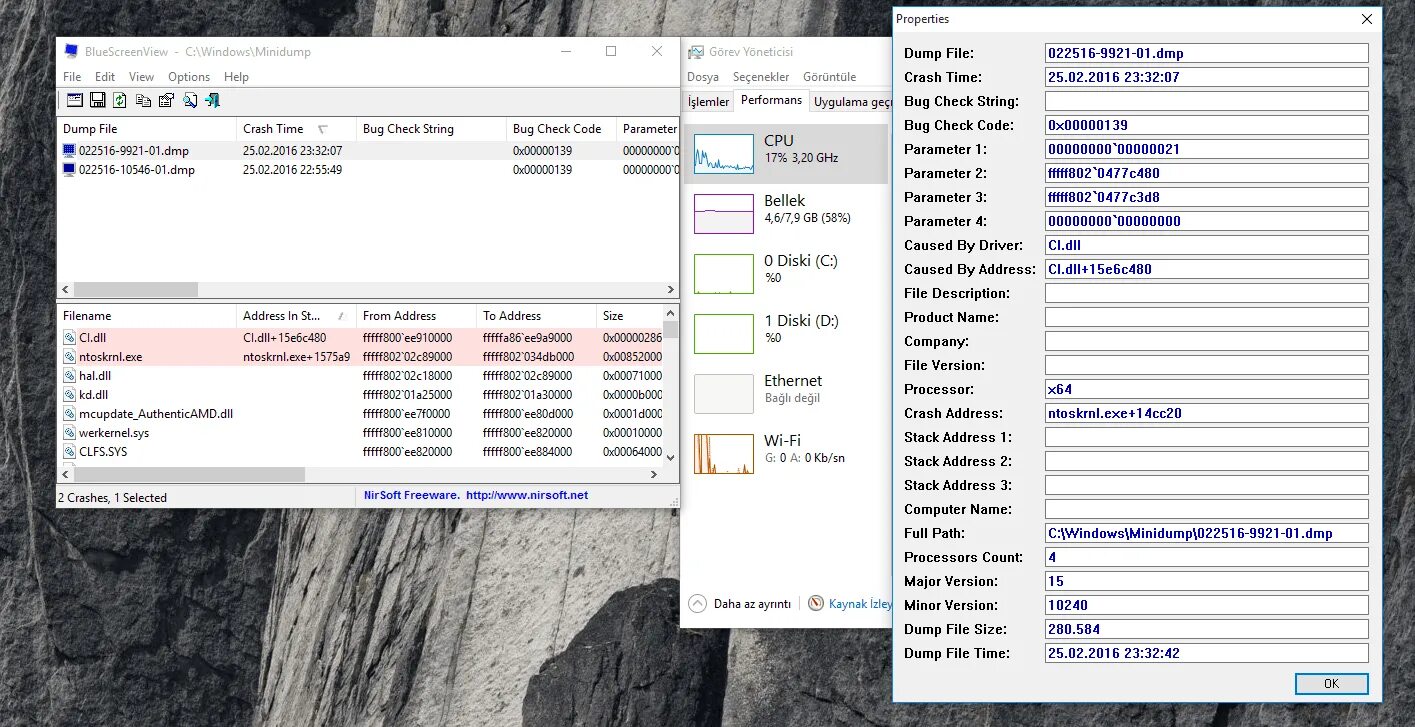Click the Wi-Fi activity graph thumbnail
Image resolution: width=1415 pixels, height=727 pixels.
(723, 454)
